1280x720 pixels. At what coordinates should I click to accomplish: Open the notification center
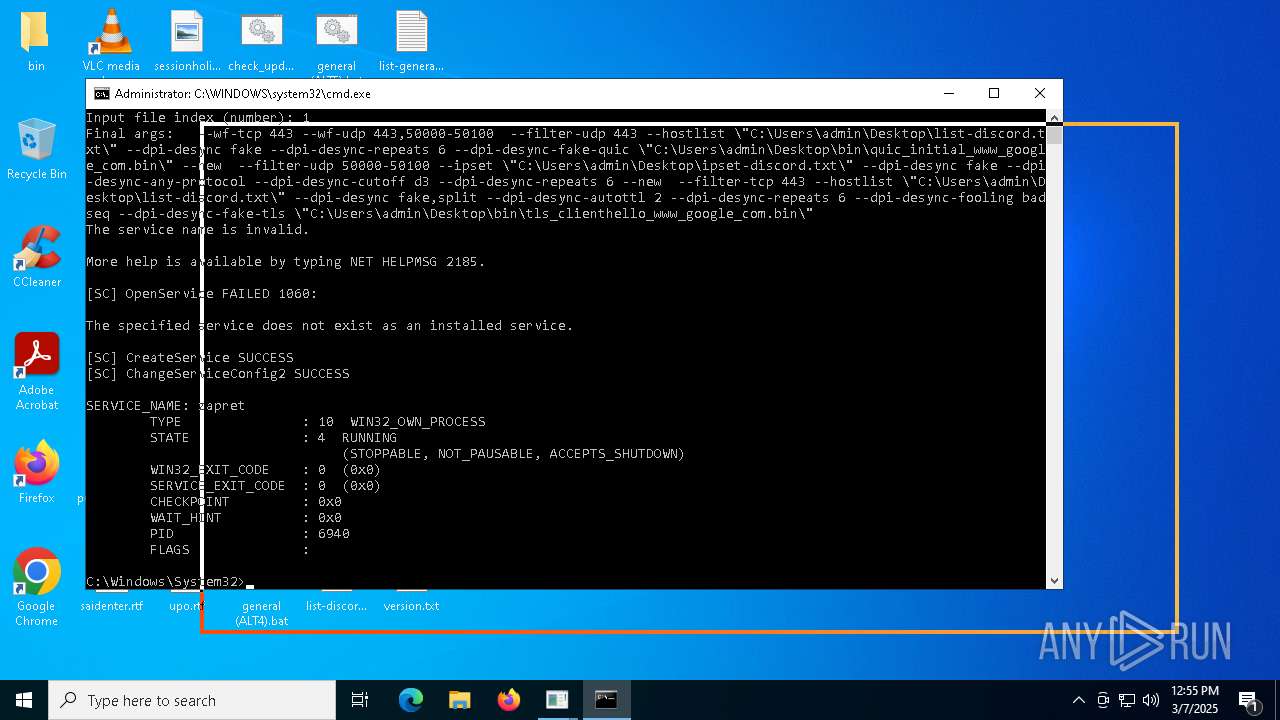tap(1248, 700)
